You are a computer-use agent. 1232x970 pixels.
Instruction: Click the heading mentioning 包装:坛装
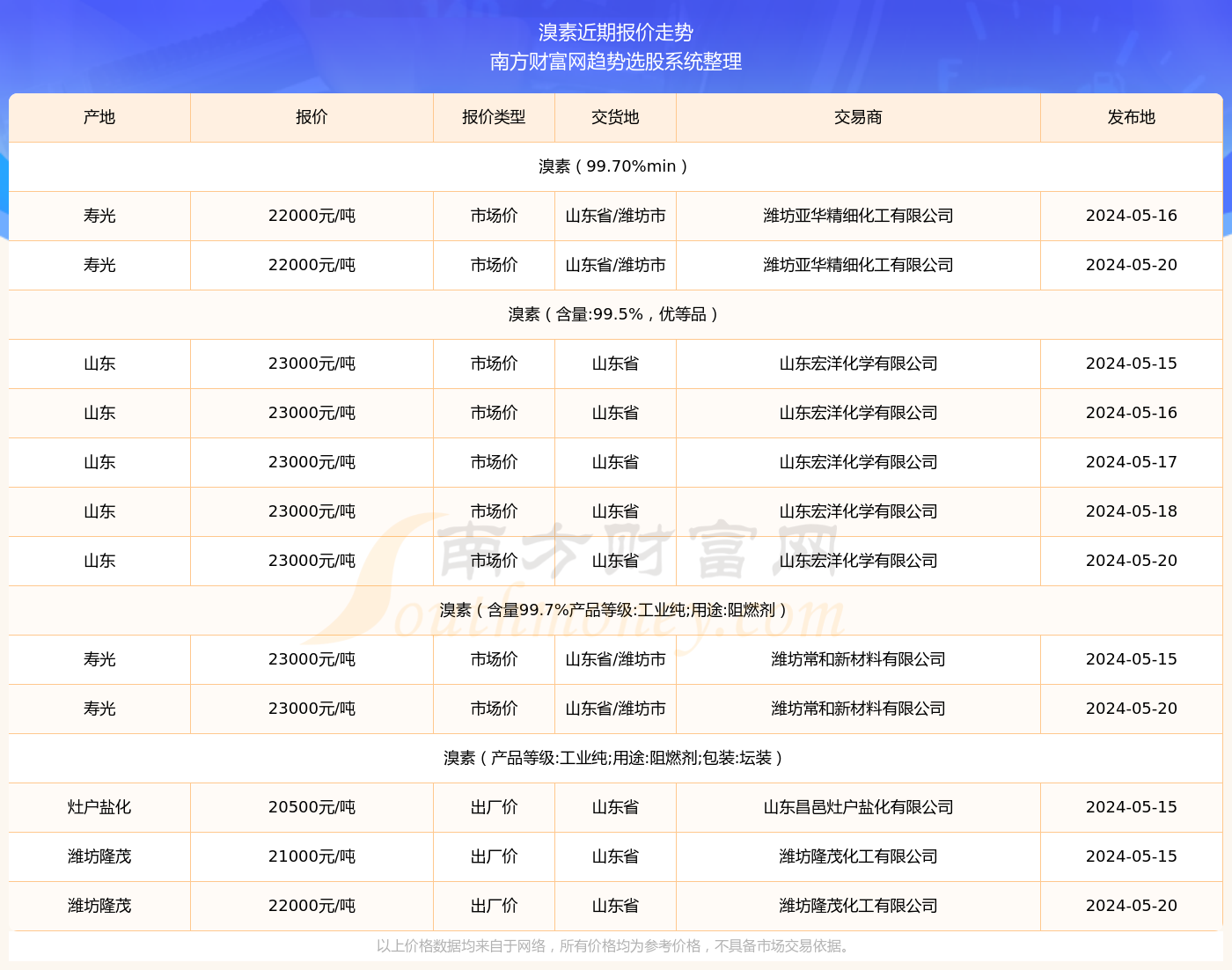pyautogui.click(x=615, y=758)
